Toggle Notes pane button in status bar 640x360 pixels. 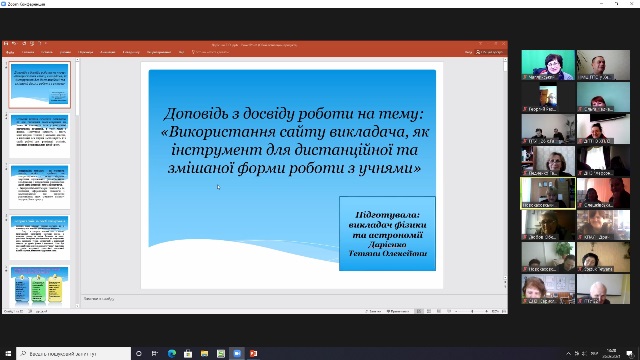(x=373, y=311)
